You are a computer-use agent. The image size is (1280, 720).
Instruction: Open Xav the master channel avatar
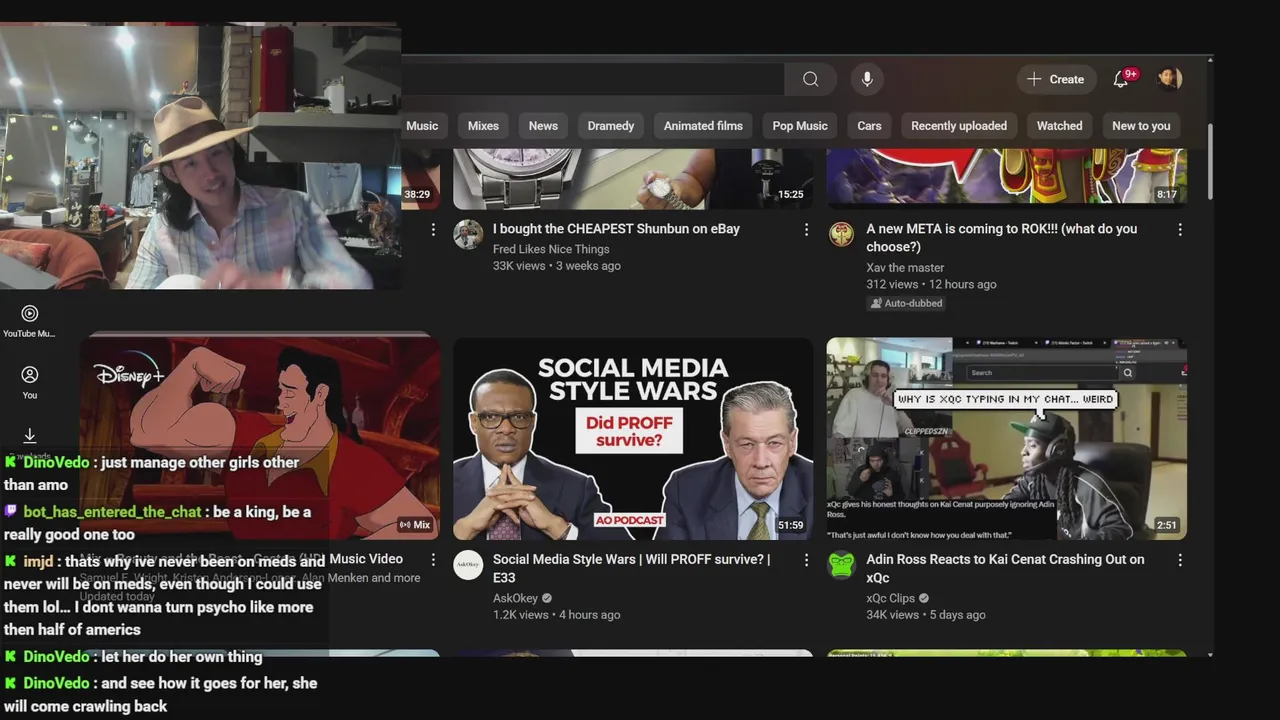pyautogui.click(x=842, y=234)
